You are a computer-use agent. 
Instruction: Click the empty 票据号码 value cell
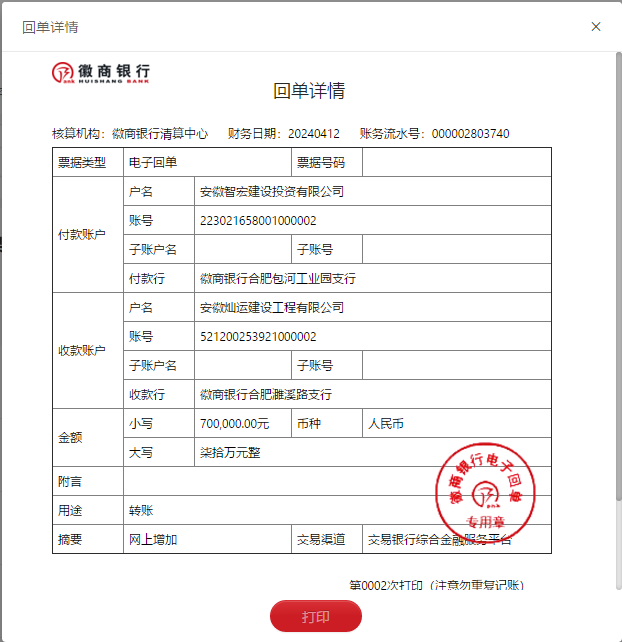pyautogui.click(x=456, y=162)
